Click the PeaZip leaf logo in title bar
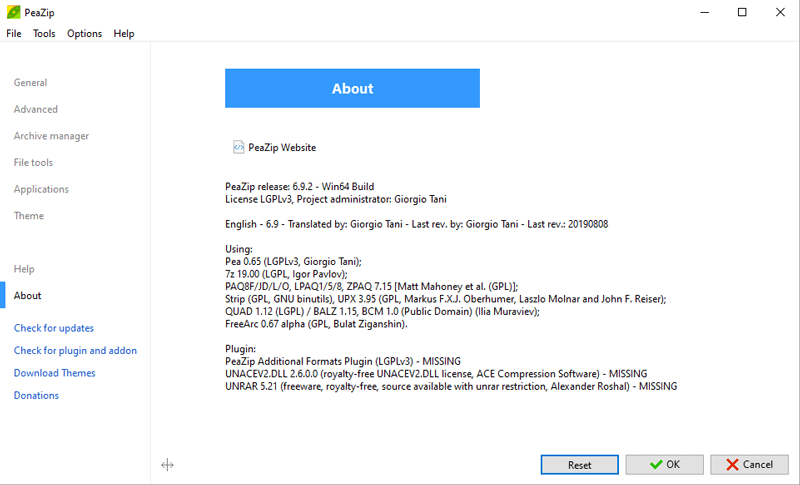The height and width of the screenshot is (485, 800). tap(13, 12)
